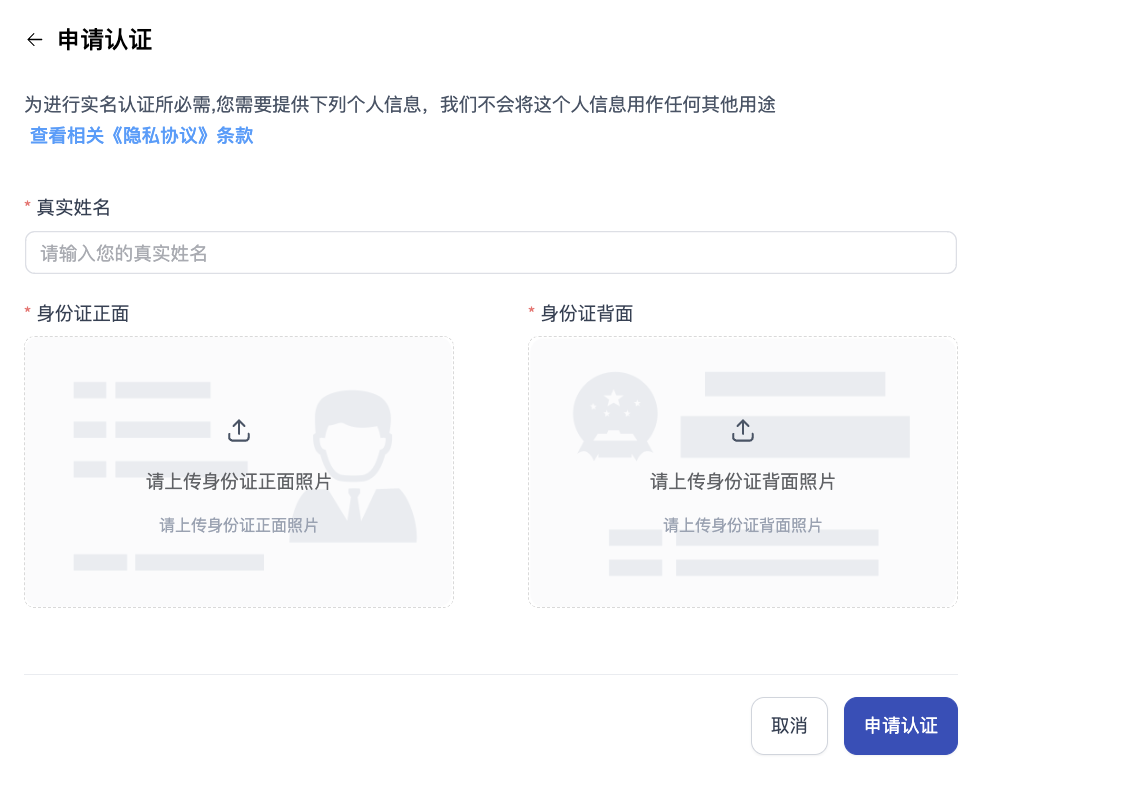1122x802 pixels.
Task: Click the light gray 请上传身份证正面照片 hint
Action: point(239,525)
